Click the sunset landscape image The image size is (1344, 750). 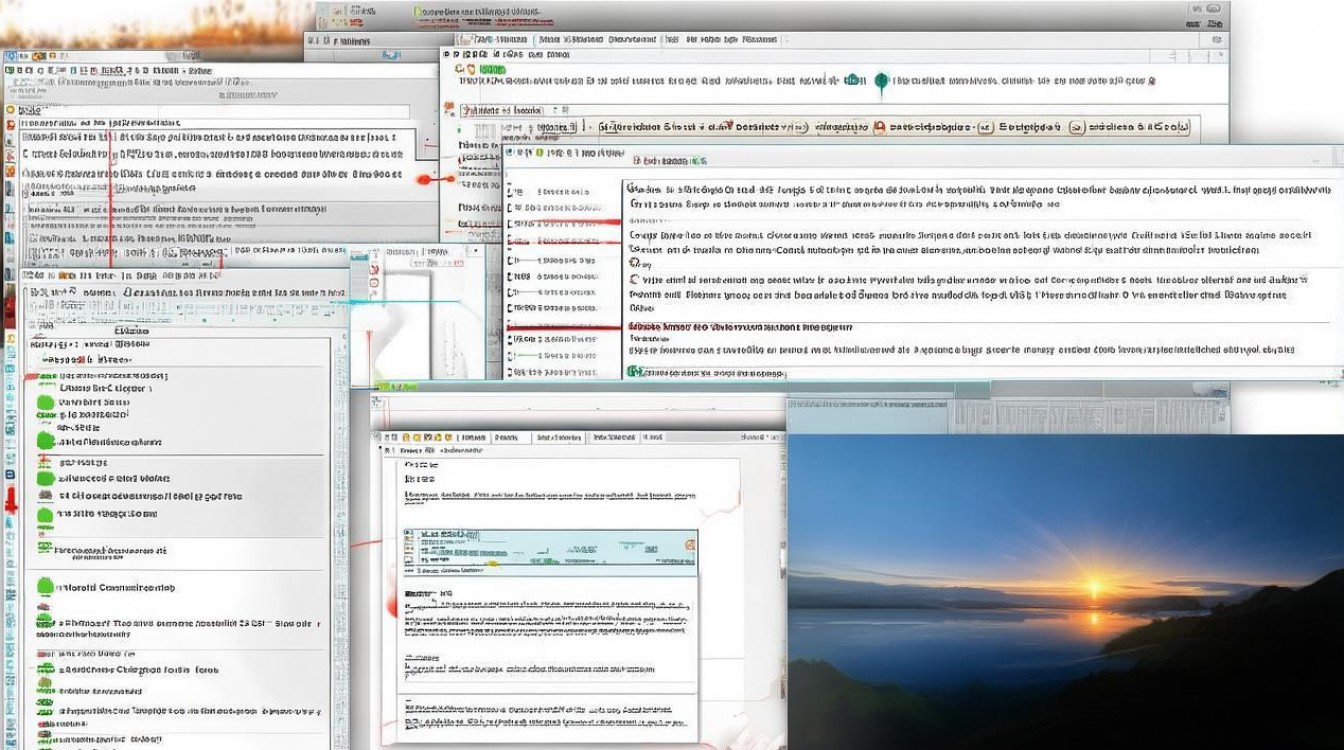(1065, 590)
